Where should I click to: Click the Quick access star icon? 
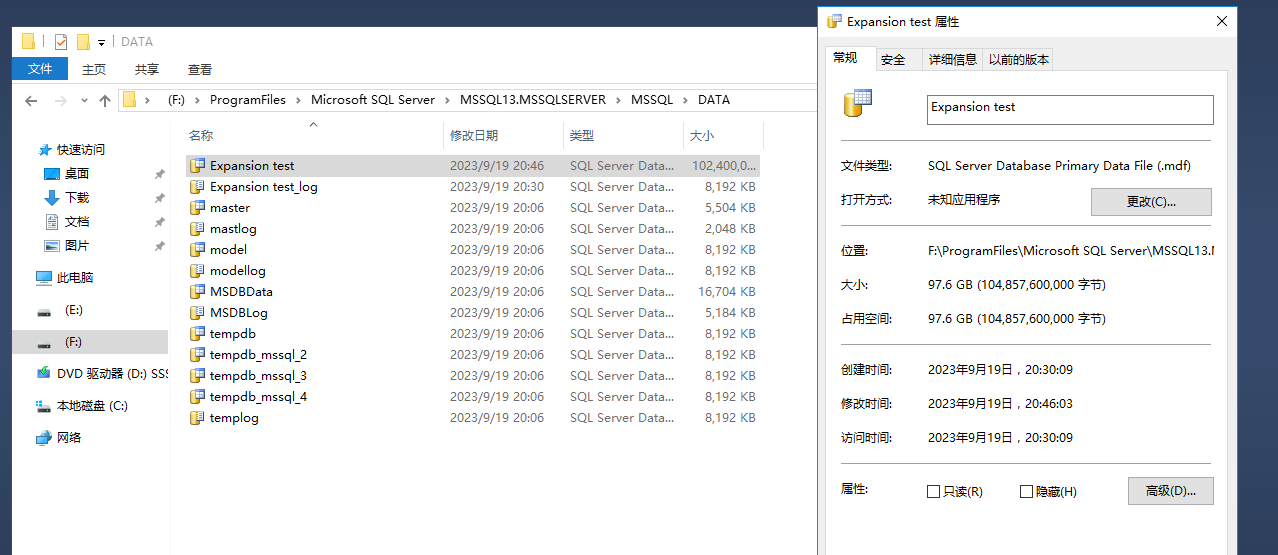click(45, 150)
